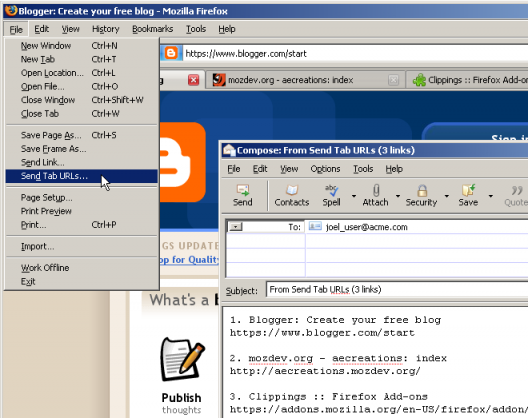Open Firefox Edit menu
The width and height of the screenshot is (528, 418).
tap(42, 29)
